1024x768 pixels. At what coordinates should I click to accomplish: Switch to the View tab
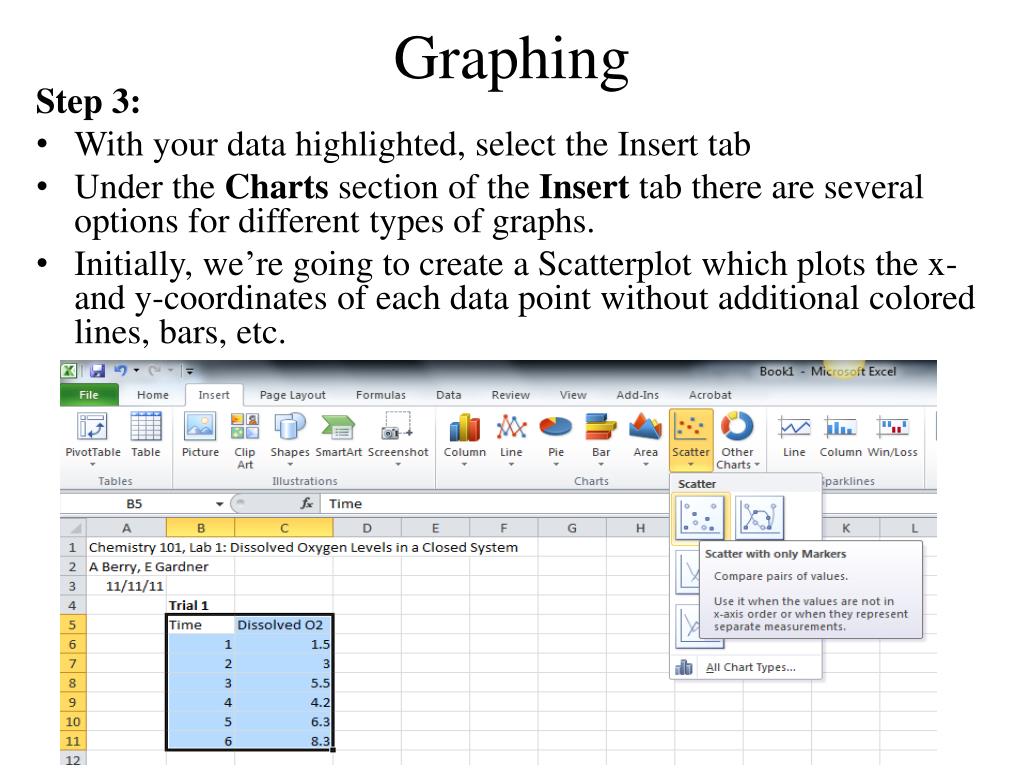tap(573, 394)
